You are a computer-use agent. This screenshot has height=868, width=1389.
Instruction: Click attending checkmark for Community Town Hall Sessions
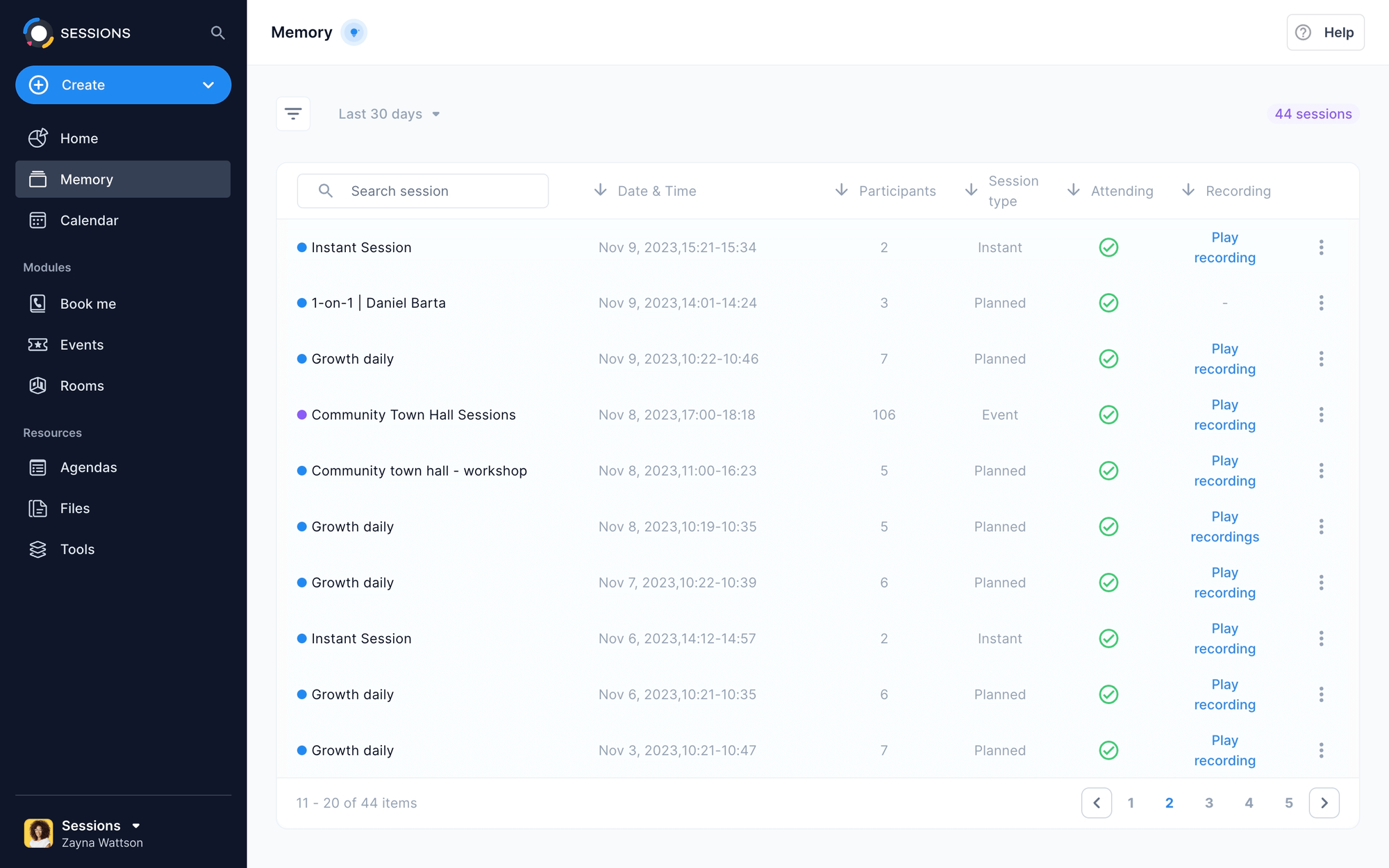point(1108,415)
